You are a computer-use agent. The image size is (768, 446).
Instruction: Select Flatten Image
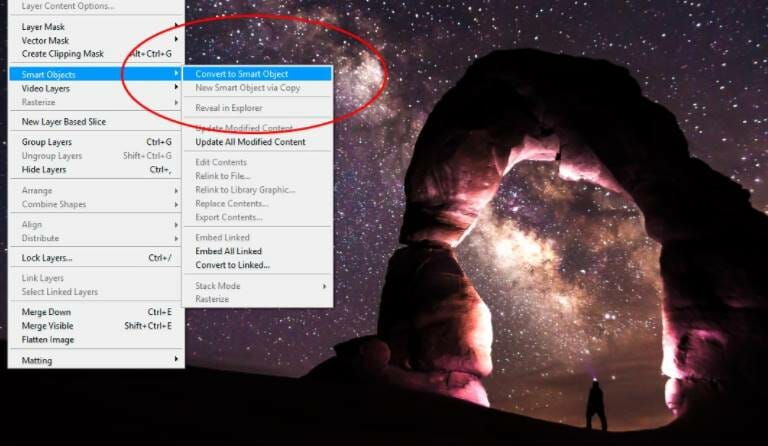(96, 340)
